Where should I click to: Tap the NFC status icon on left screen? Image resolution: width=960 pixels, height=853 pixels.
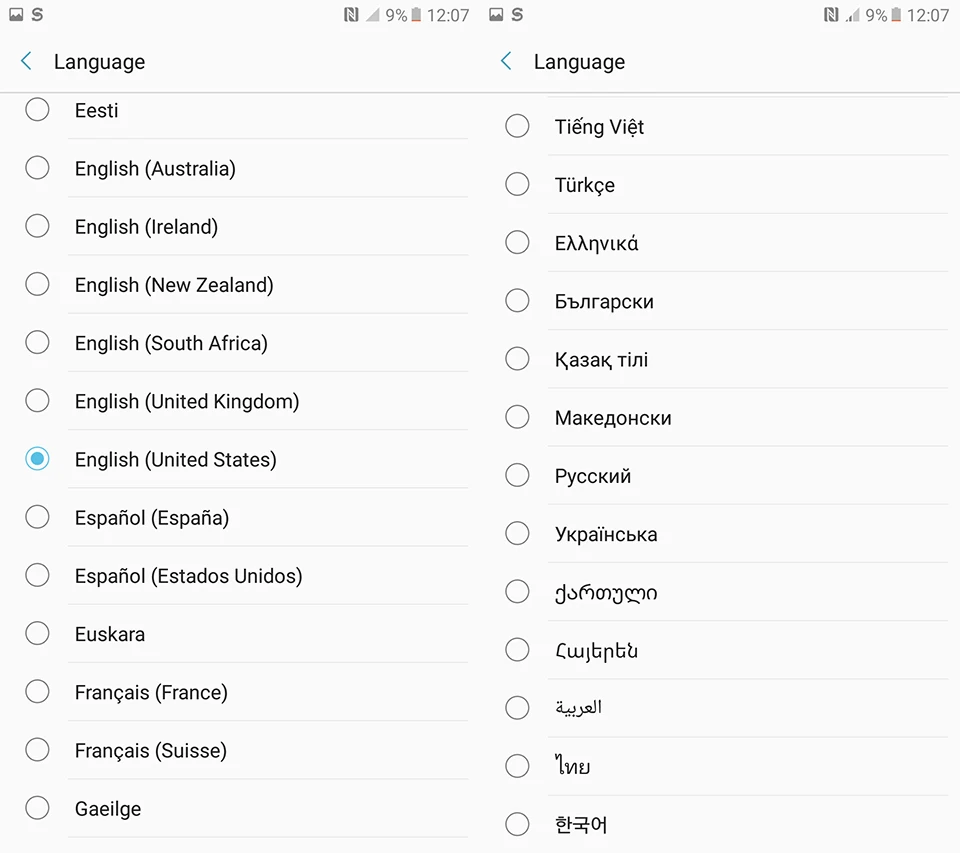click(351, 15)
